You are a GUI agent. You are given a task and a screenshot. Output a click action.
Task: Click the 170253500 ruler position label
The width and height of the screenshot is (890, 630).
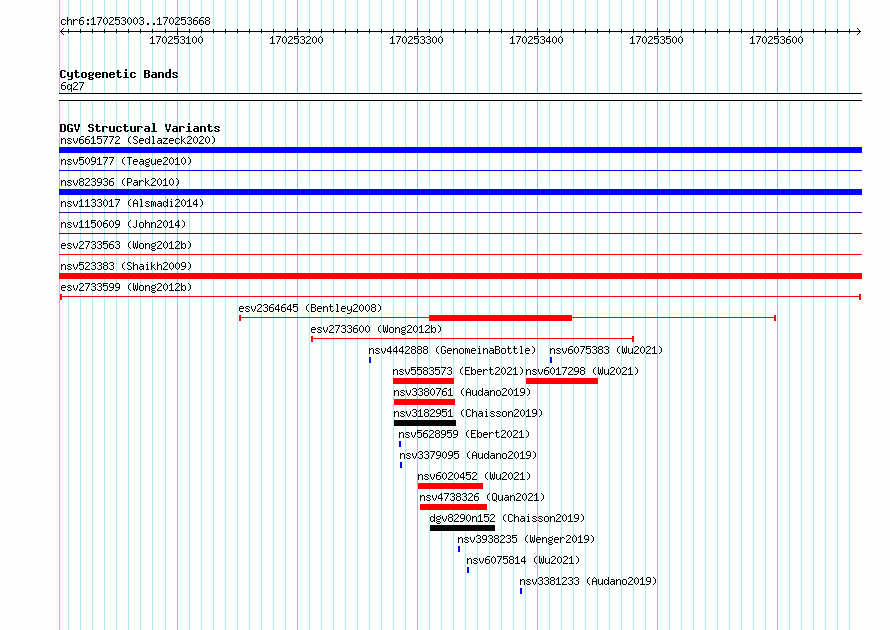tap(656, 40)
